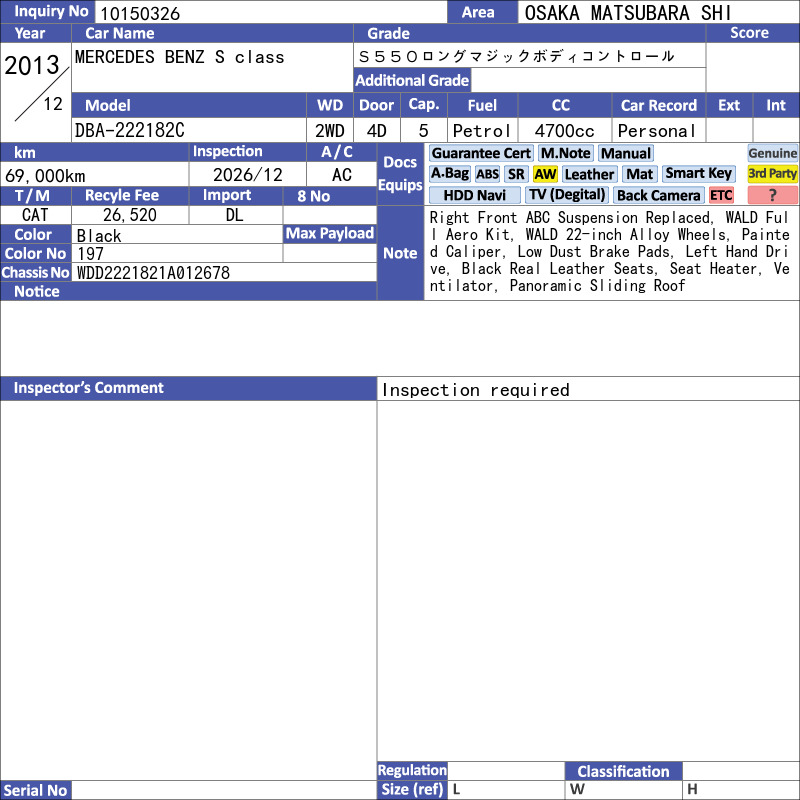Click inspection date 2026/12
This screenshot has width=800, height=800.
tap(247, 175)
